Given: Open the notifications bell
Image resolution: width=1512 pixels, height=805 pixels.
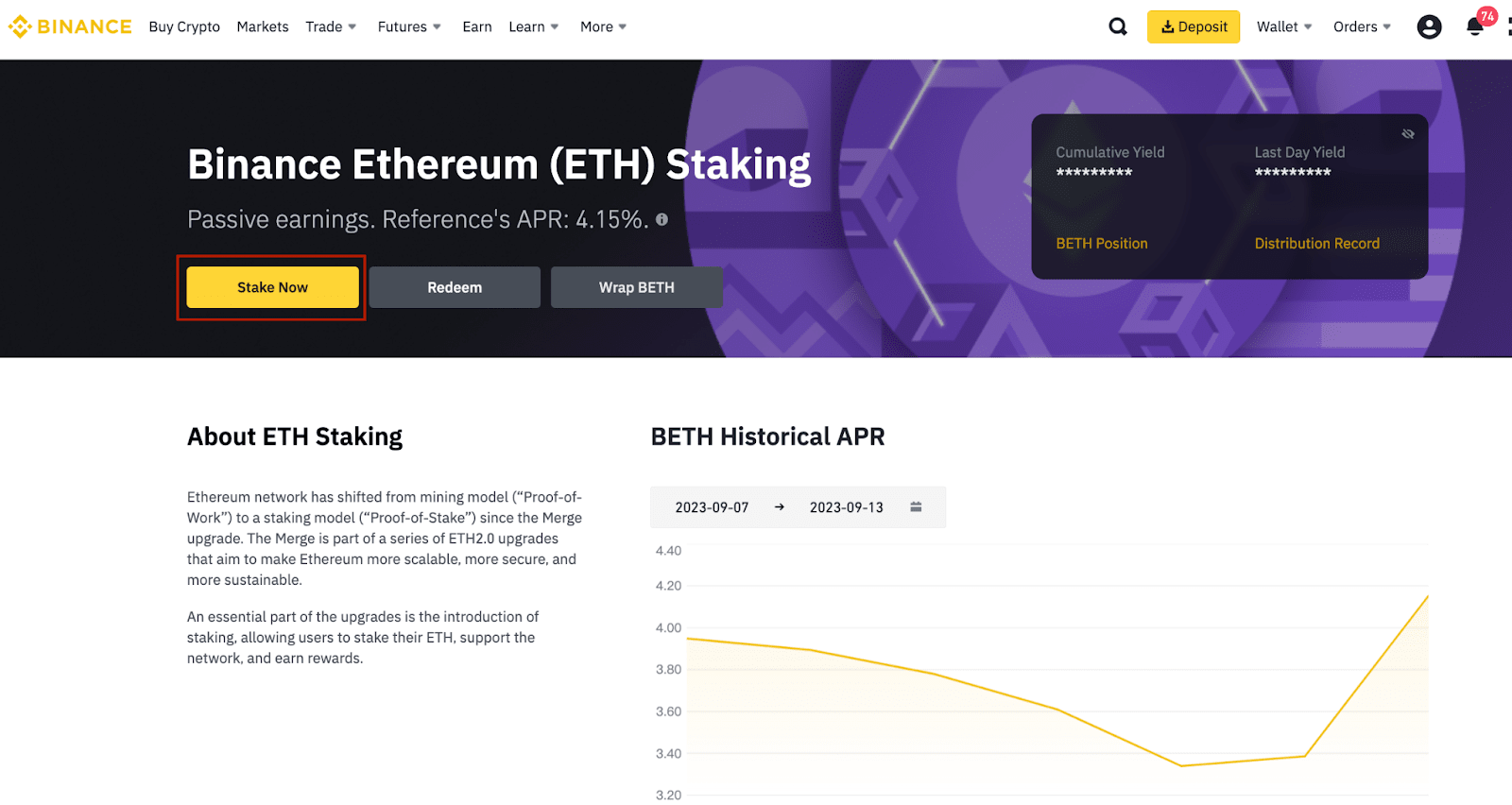Looking at the screenshot, I should click(x=1474, y=26).
